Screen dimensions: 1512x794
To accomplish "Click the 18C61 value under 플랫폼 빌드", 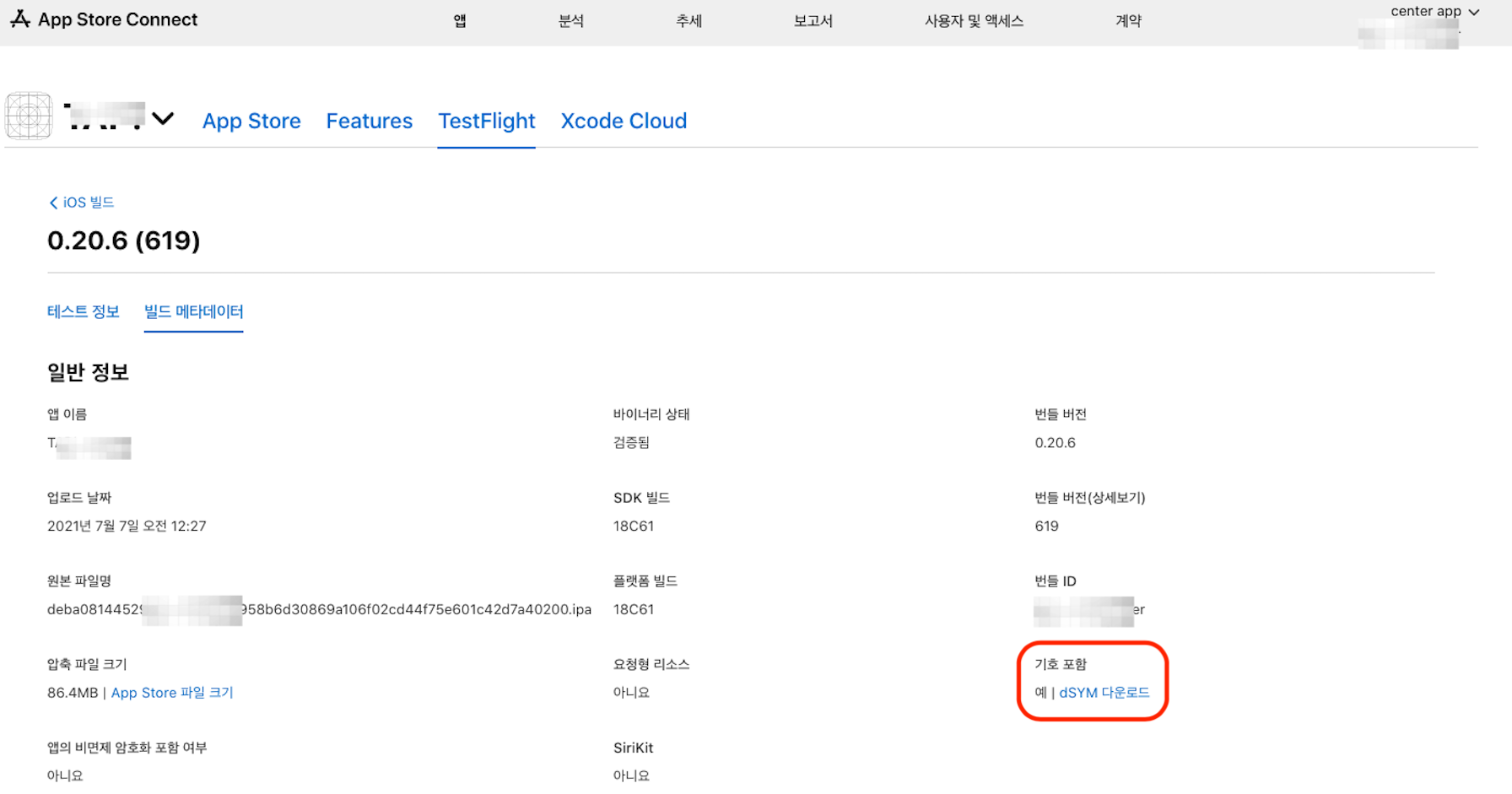I will click(634, 609).
